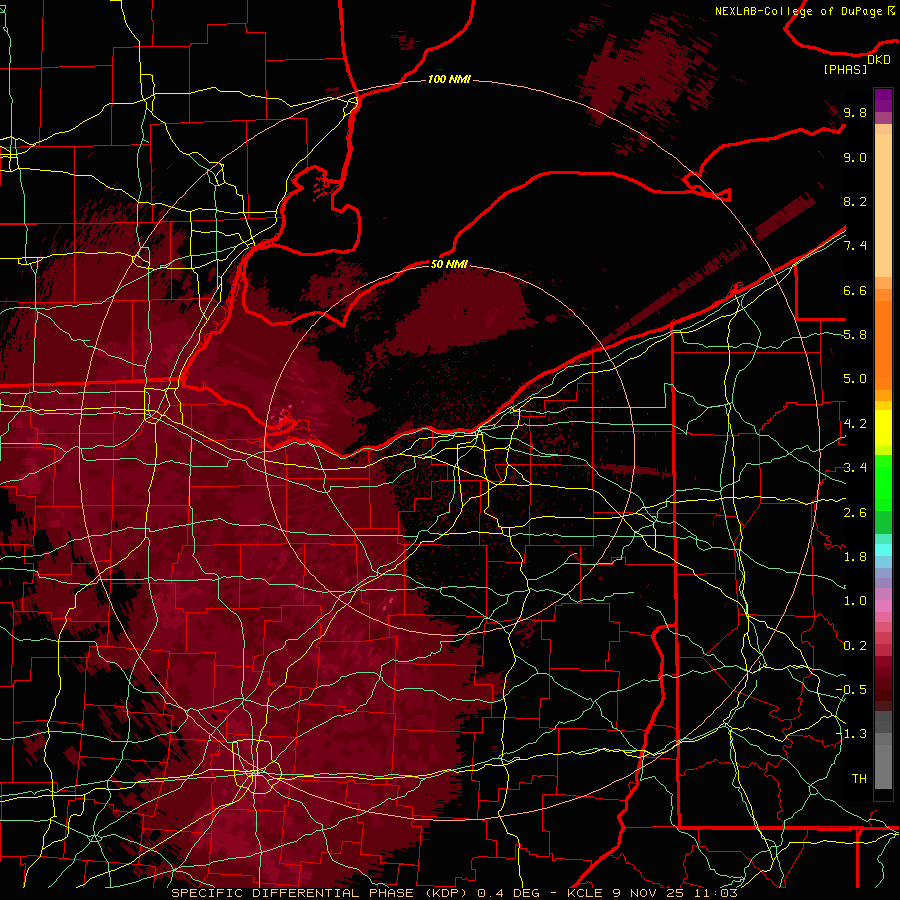
Task: Click the 11:03 timestamp in the caption
Action: coord(715,893)
